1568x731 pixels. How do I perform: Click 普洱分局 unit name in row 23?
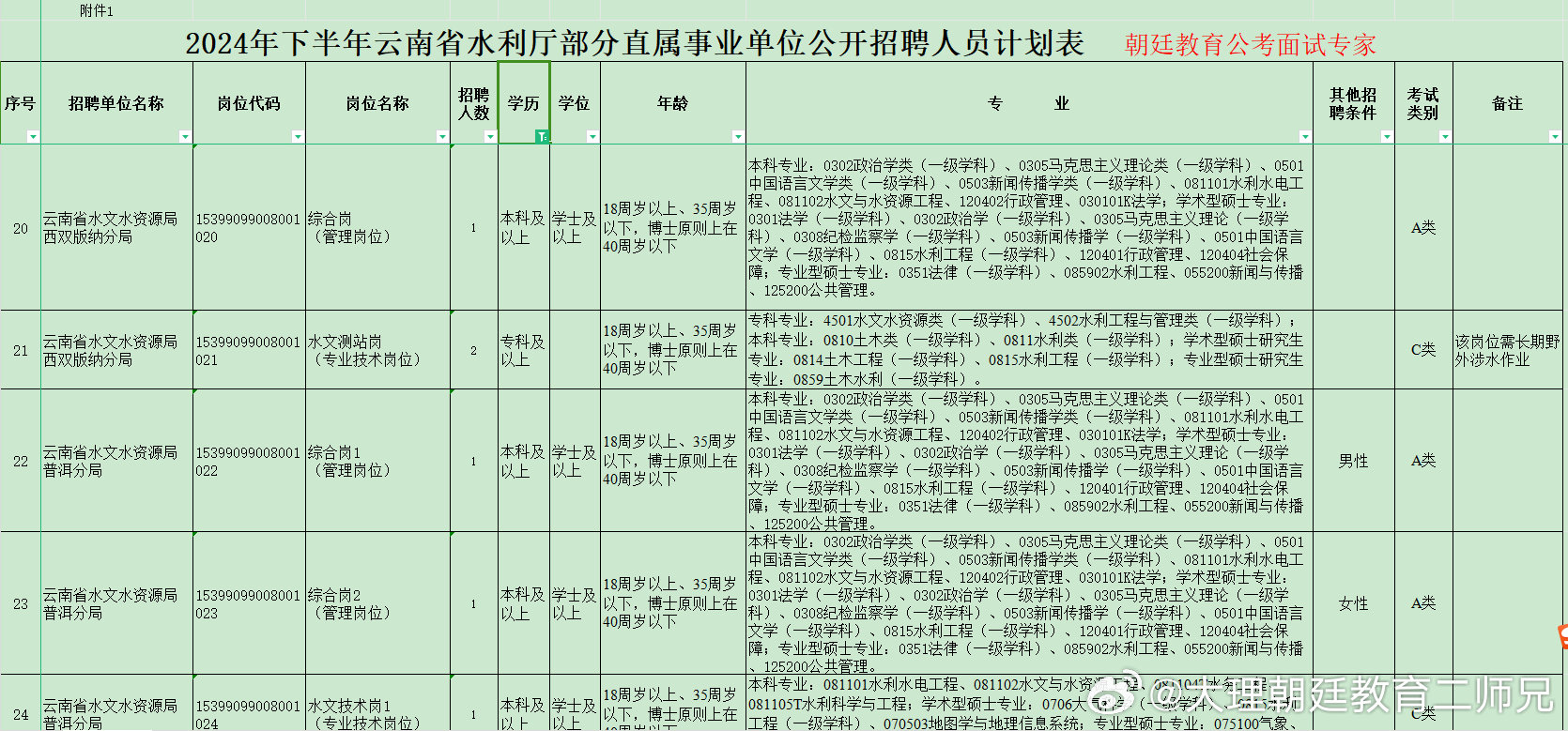click(117, 603)
